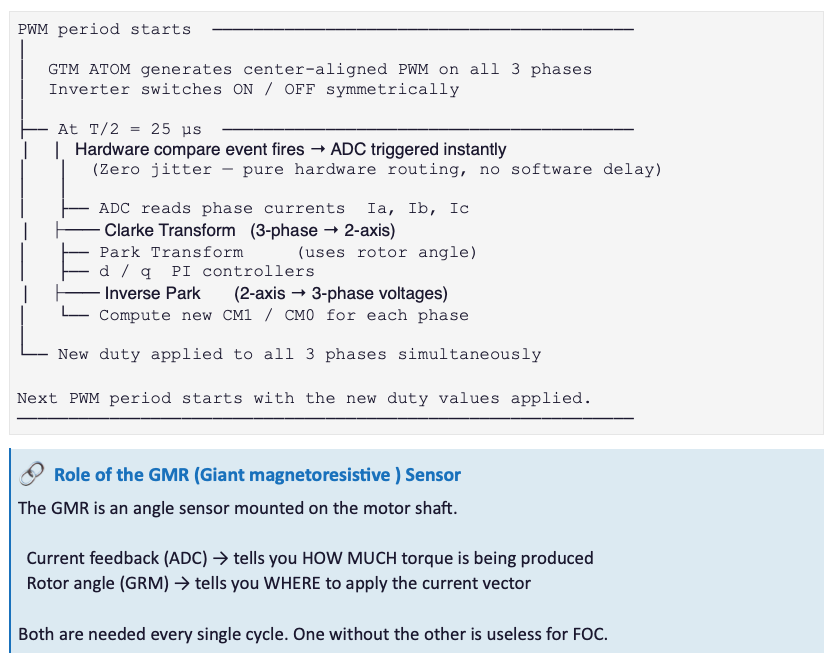The width and height of the screenshot is (830, 664).
Task: Select the GTM ATOM center-aligned PWM line
Action: pyautogui.click(x=320, y=69)
